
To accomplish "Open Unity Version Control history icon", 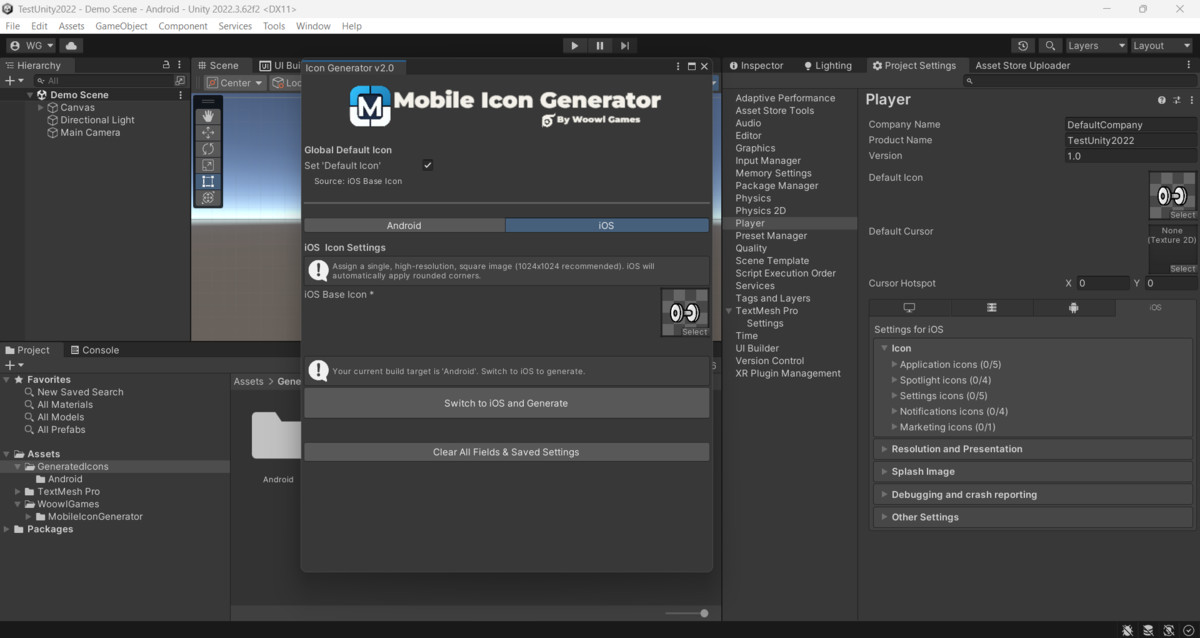I will (x=1021, y=45).
